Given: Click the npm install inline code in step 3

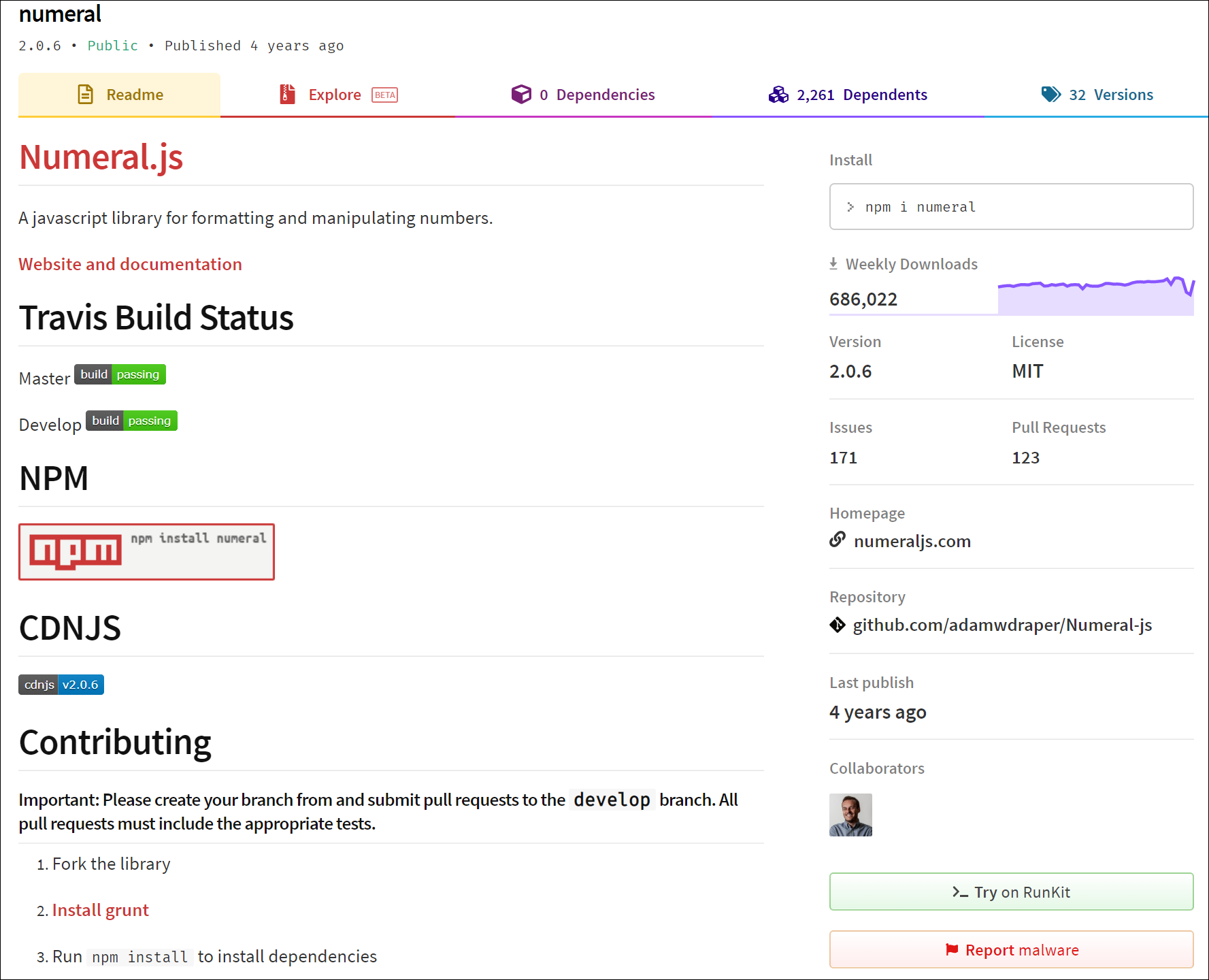Looking at the screenshot, I should click(x=139, y=957).
